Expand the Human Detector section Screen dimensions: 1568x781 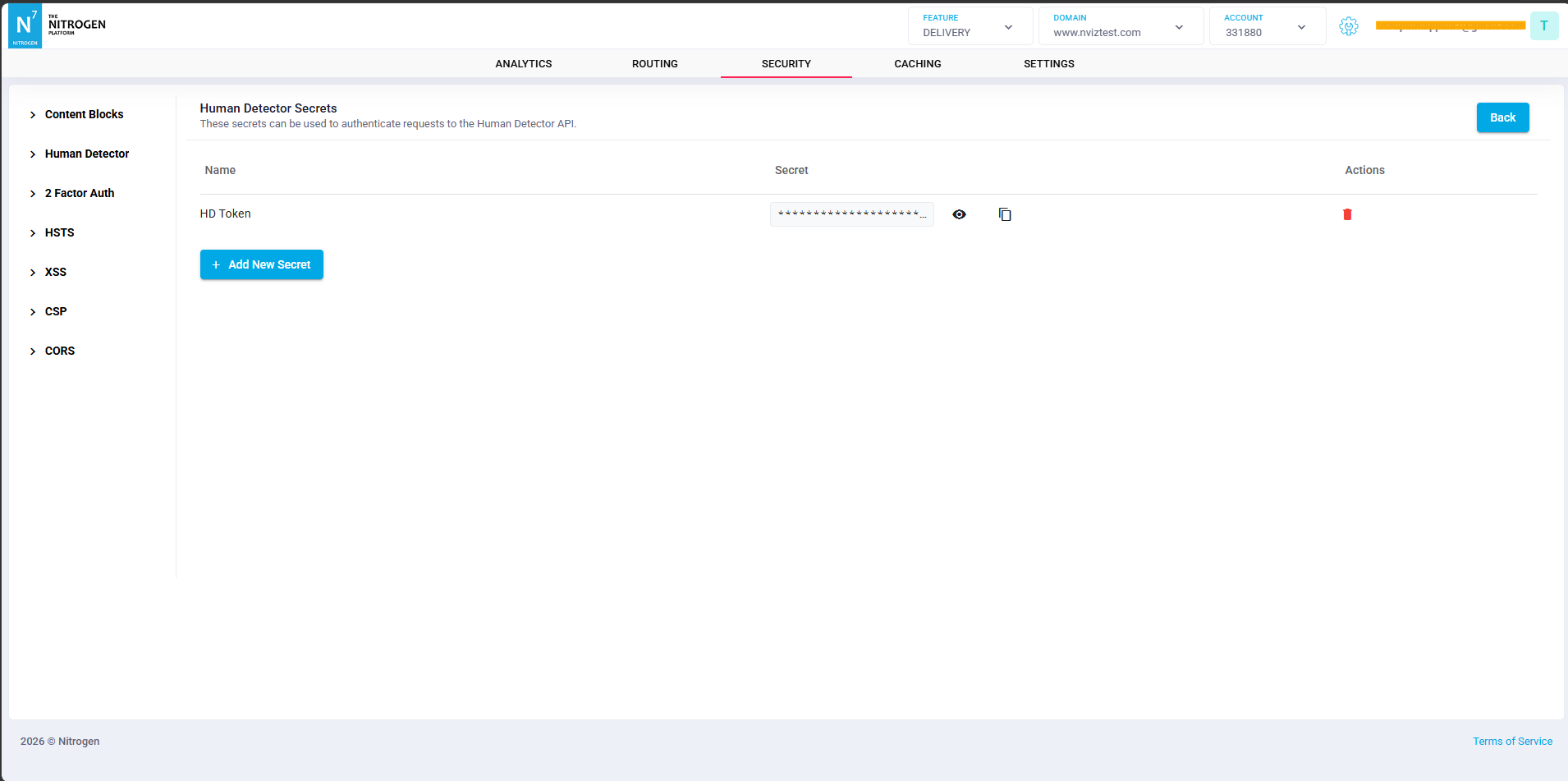79,154
